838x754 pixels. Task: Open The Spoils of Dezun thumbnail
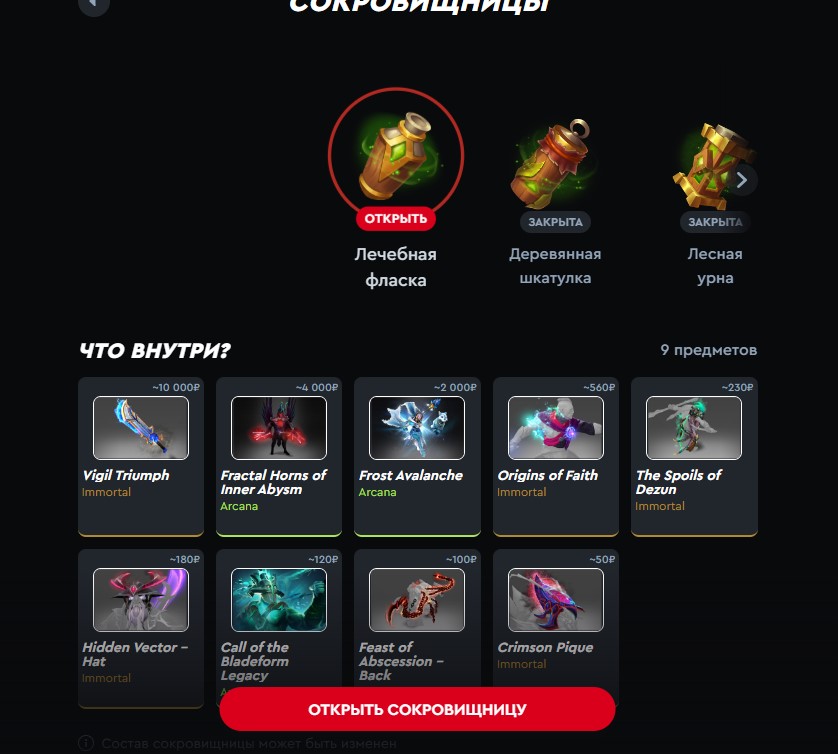coord(694,427)
